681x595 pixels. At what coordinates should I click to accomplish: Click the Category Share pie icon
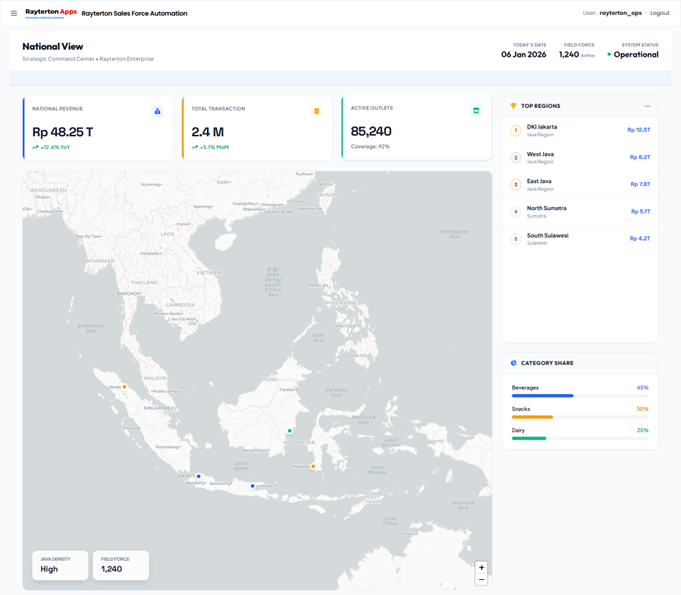point(514,363)
